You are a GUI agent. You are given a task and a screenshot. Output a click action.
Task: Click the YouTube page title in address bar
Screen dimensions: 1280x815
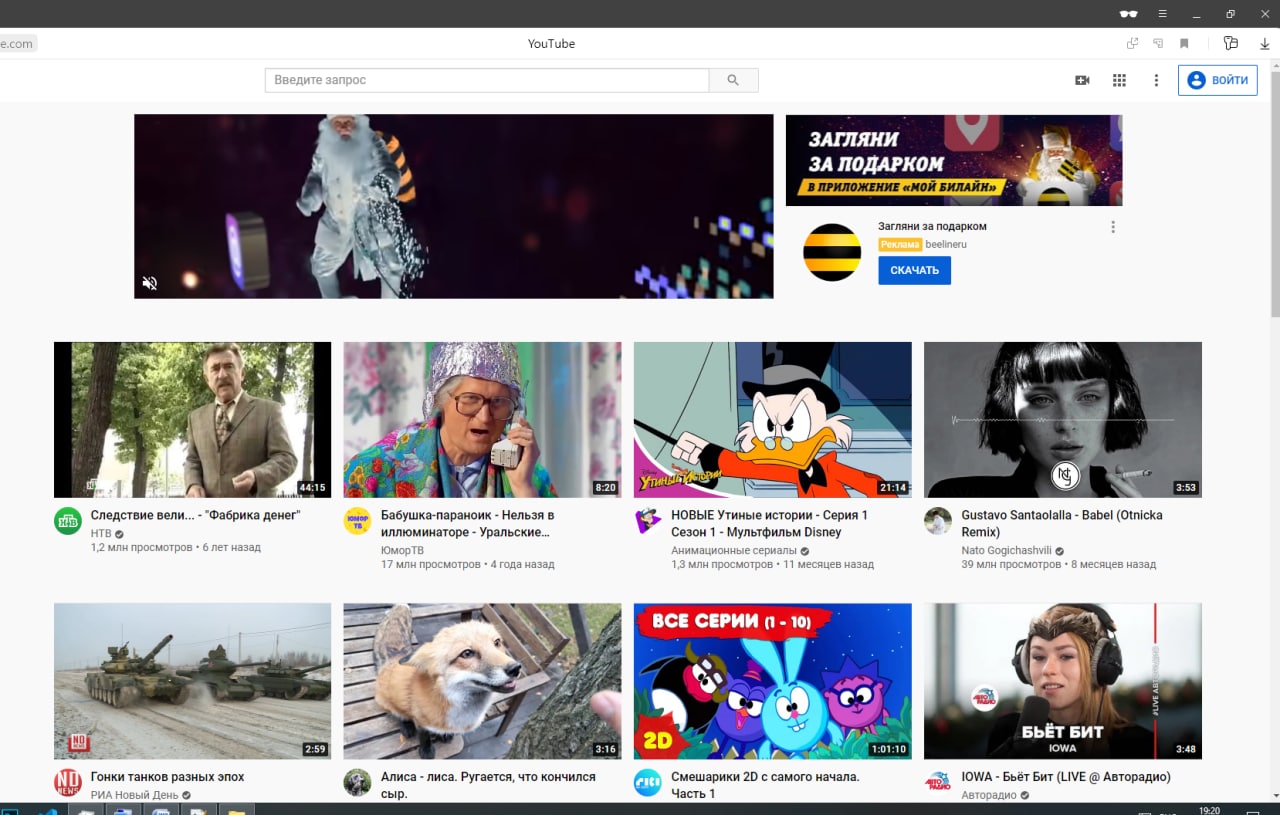tap(551, 44)
